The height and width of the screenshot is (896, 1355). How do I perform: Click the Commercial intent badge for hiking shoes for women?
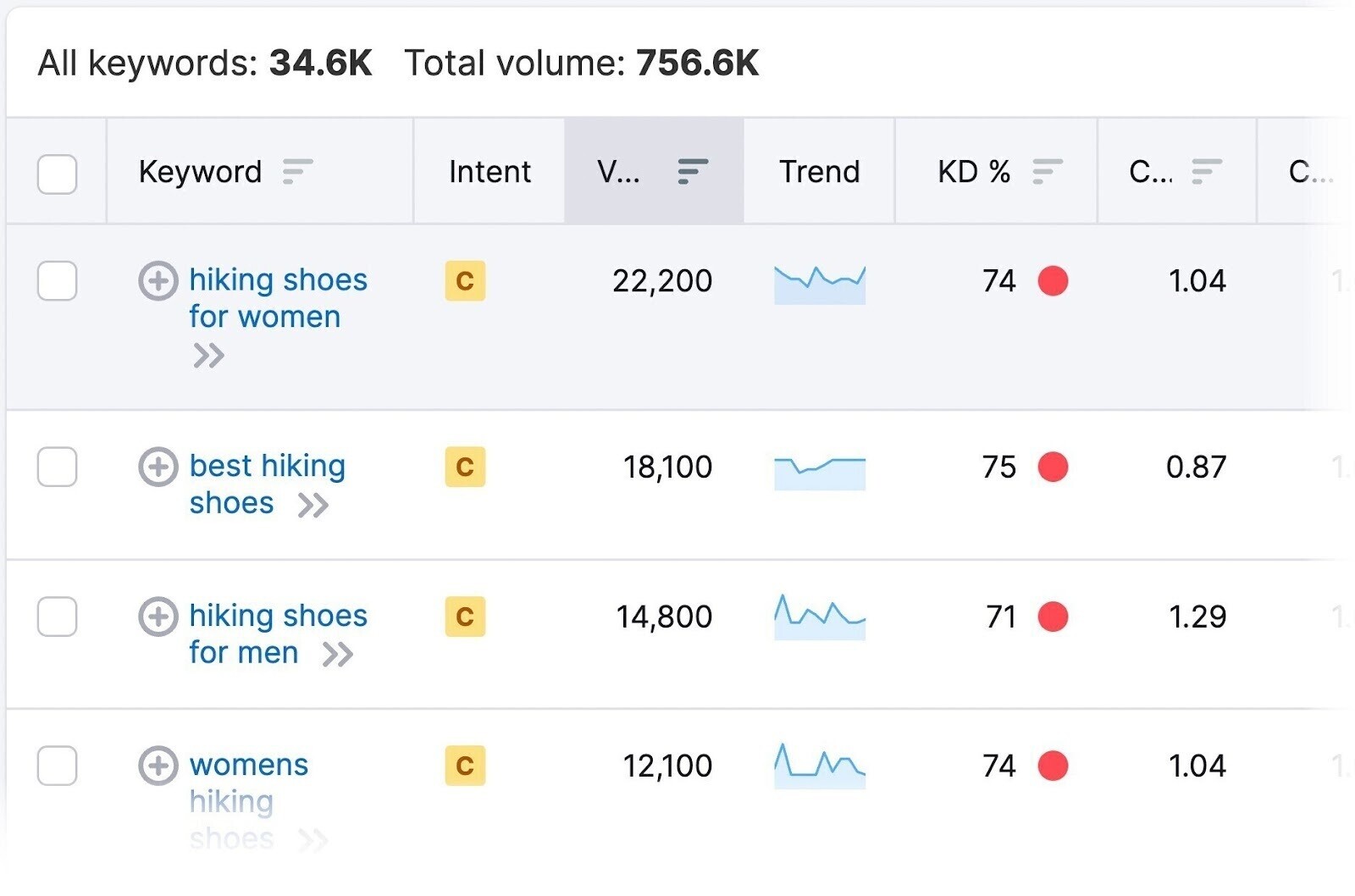point(464,282)
